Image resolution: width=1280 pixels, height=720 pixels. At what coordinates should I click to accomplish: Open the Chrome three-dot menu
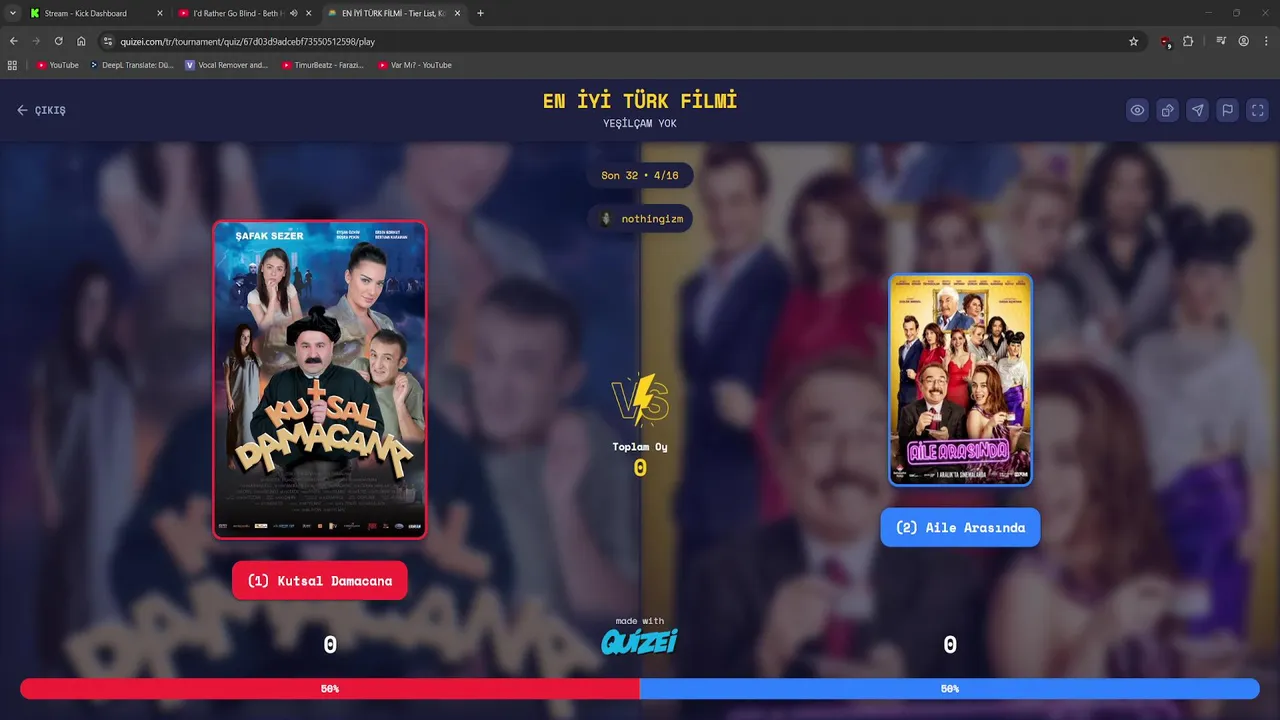(1266, 41)
